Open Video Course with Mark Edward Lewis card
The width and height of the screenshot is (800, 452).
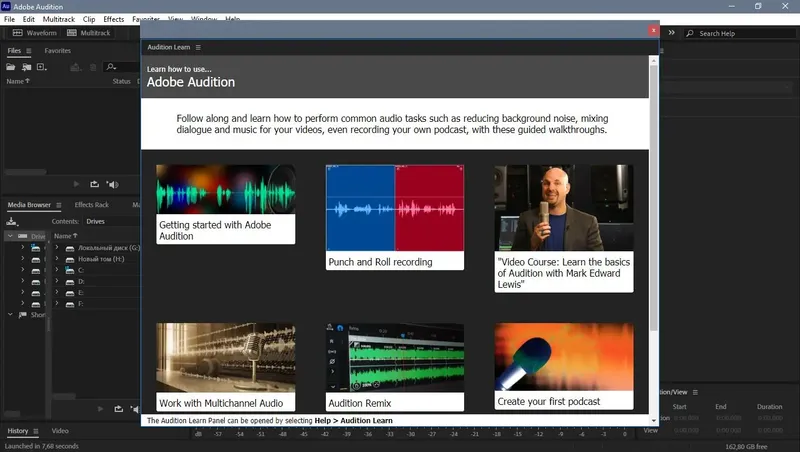coord(564,228)
